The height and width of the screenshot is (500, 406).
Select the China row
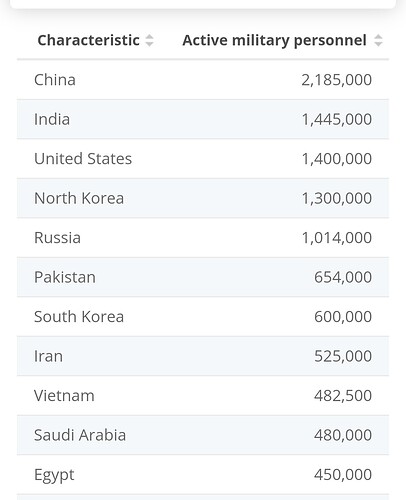(x=203, y=80)
